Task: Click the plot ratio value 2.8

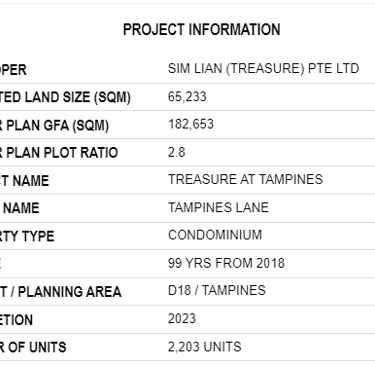Action: tap(176, 152)
